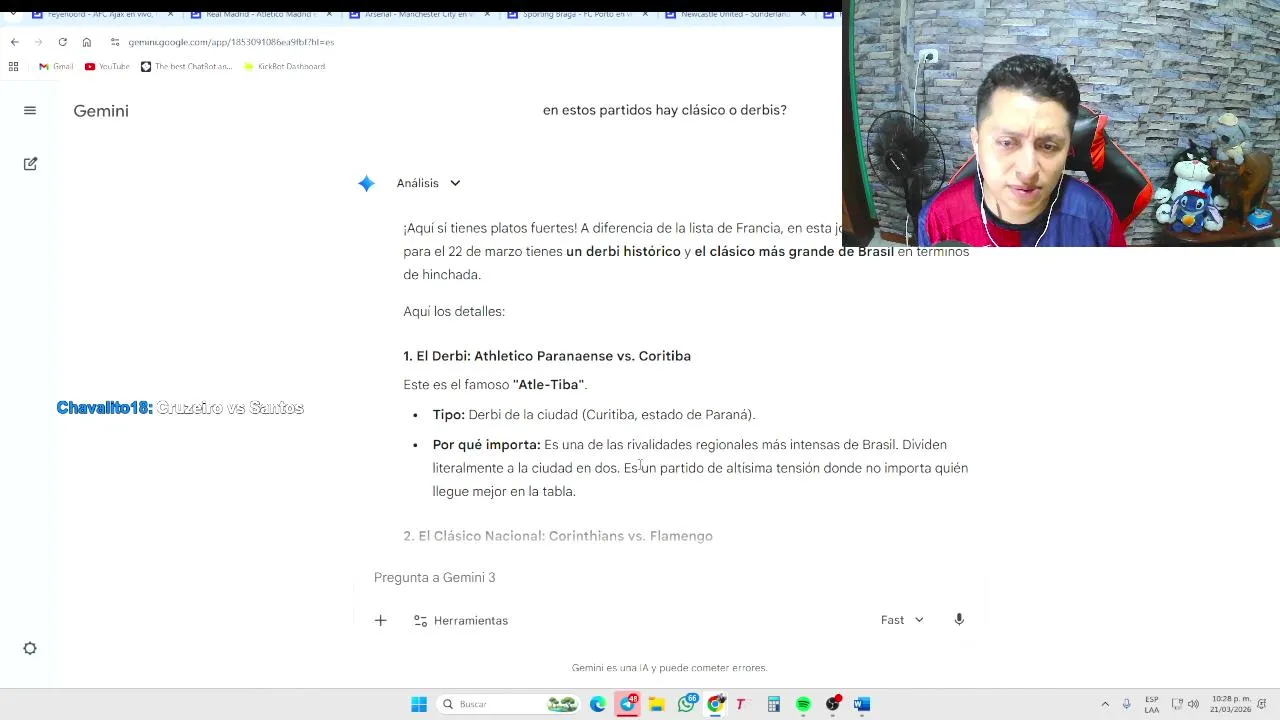The height and width of the screenshot is (720, 1280).
Task: Open Spotify from the taskbar
Action: point(803,704)
